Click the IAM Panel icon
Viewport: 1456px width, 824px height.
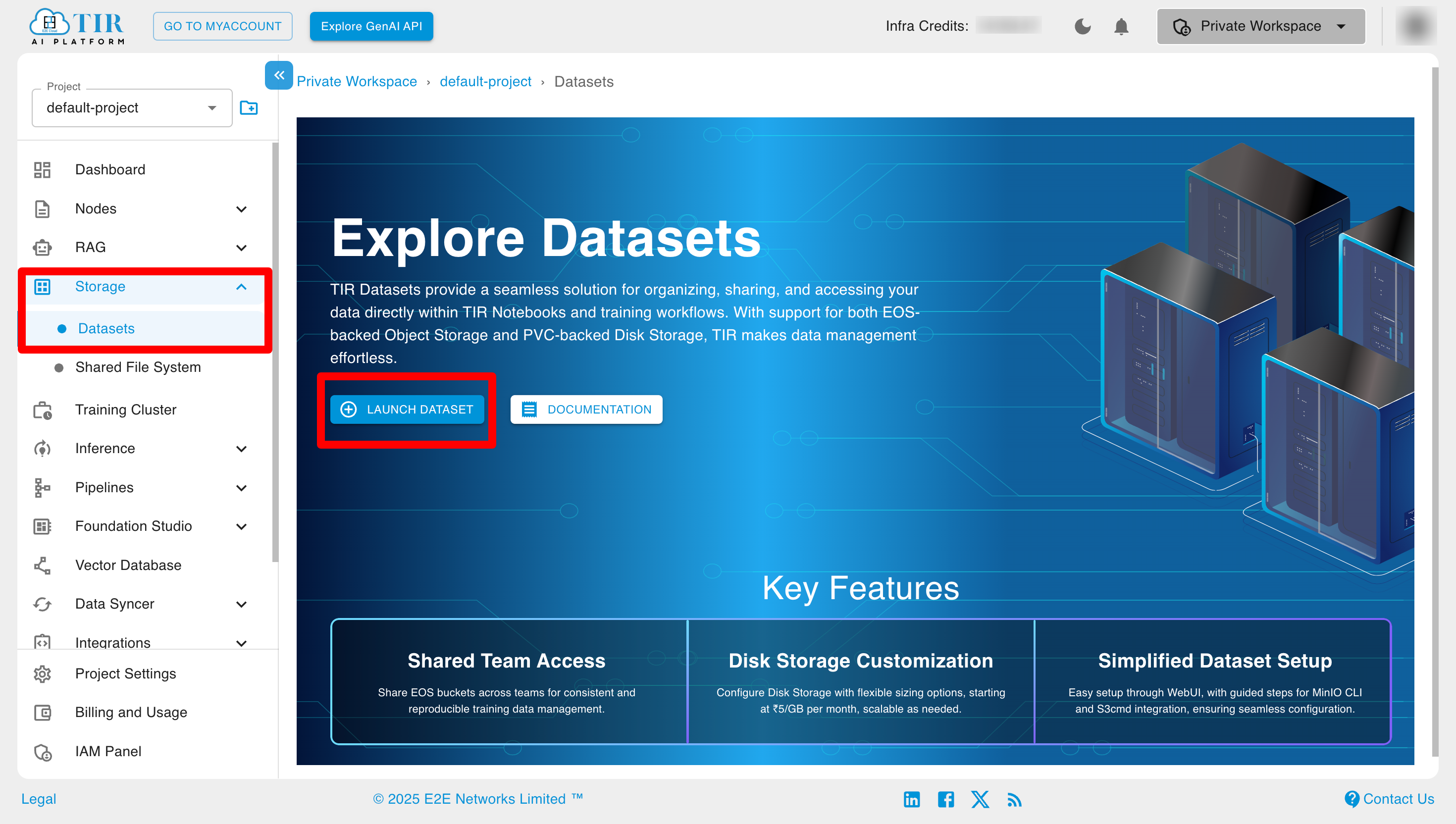42,750
